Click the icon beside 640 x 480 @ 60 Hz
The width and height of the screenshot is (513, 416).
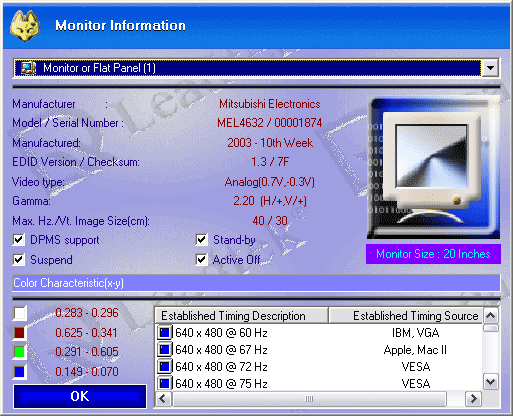point(165,333)
